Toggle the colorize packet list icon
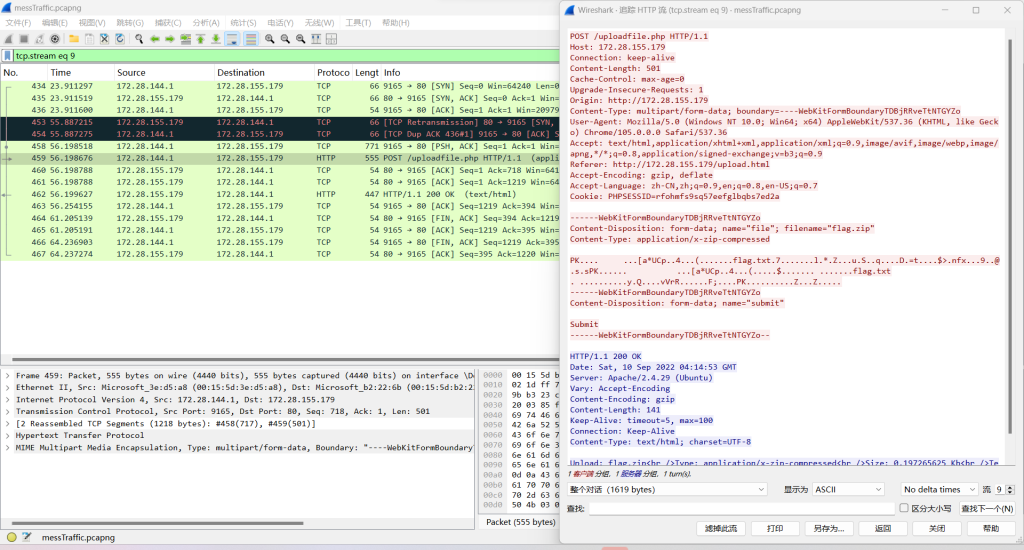This screenshot has height=550, width=1024. point(250,39)
